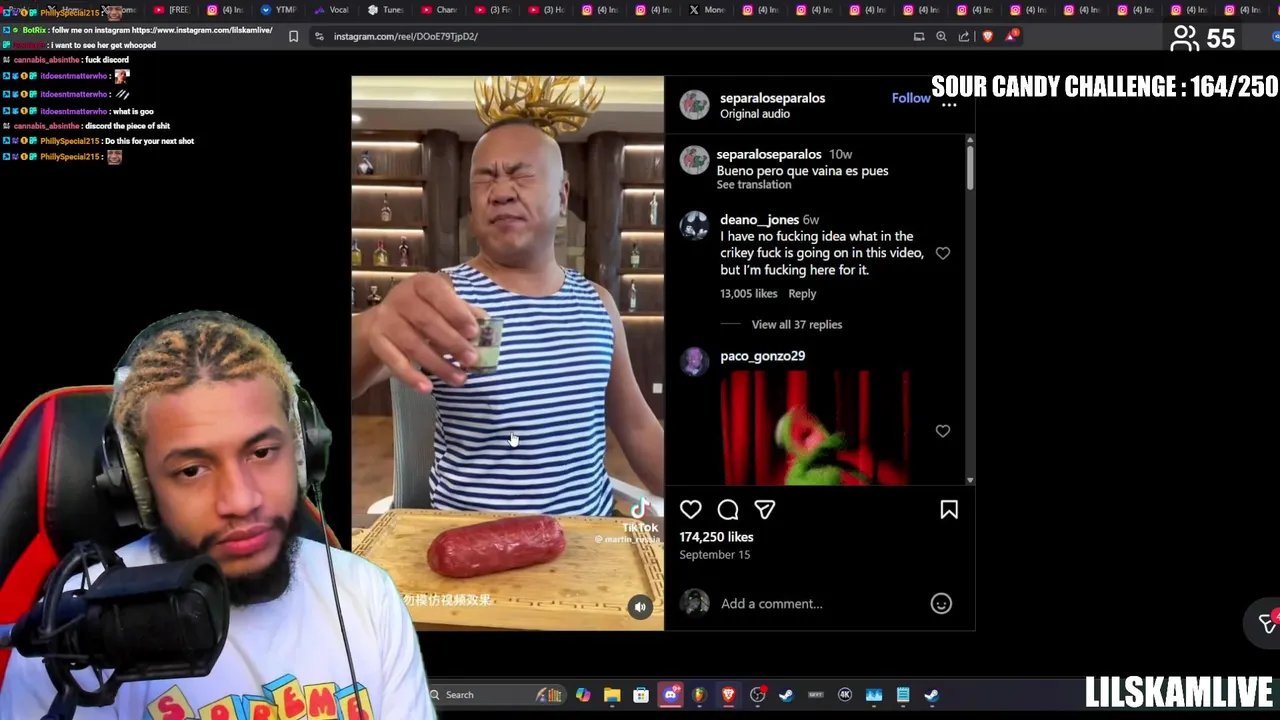
Task: Open paco_gonzo29 profile
Action: tap(762, 356)
